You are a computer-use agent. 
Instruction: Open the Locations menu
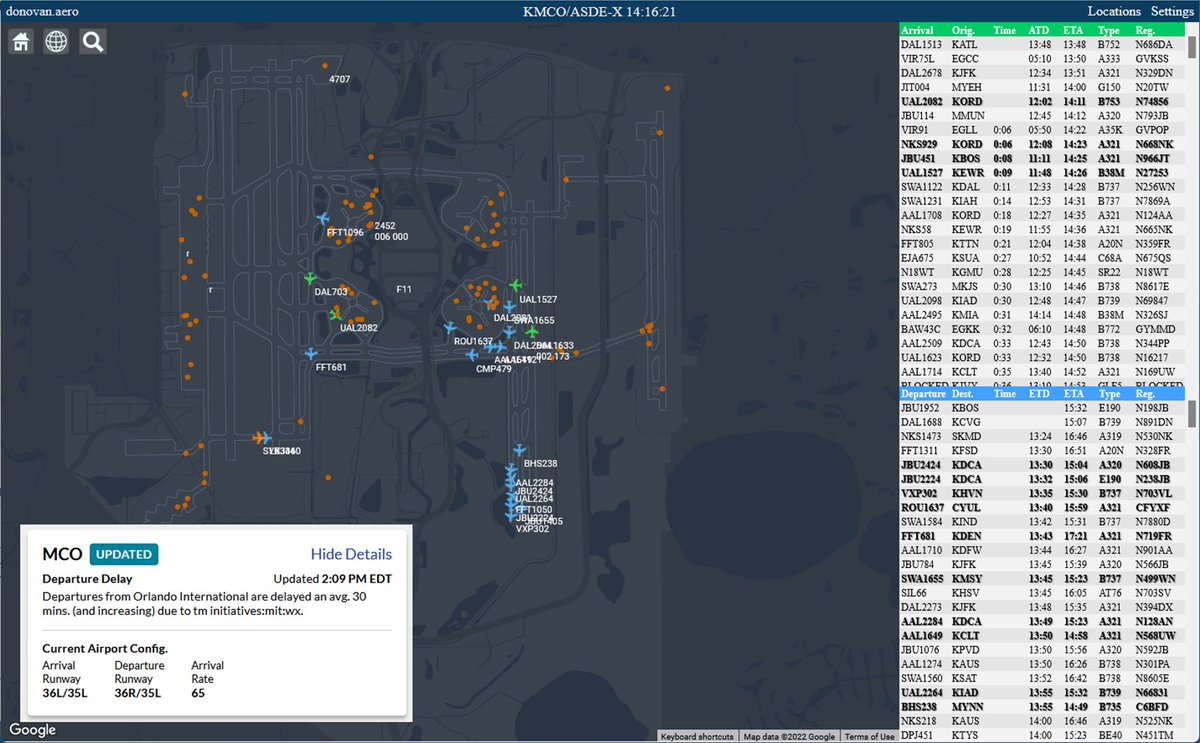click(x=1114, y=11)
